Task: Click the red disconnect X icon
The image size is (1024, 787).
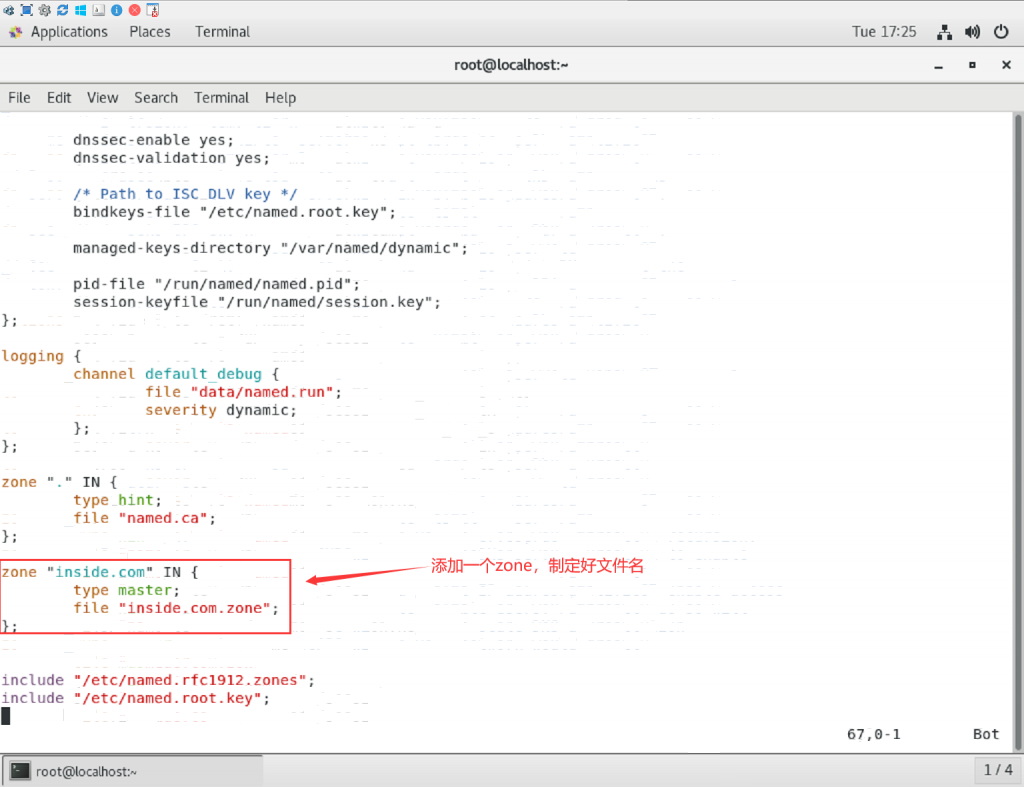Action: point(134,10)
